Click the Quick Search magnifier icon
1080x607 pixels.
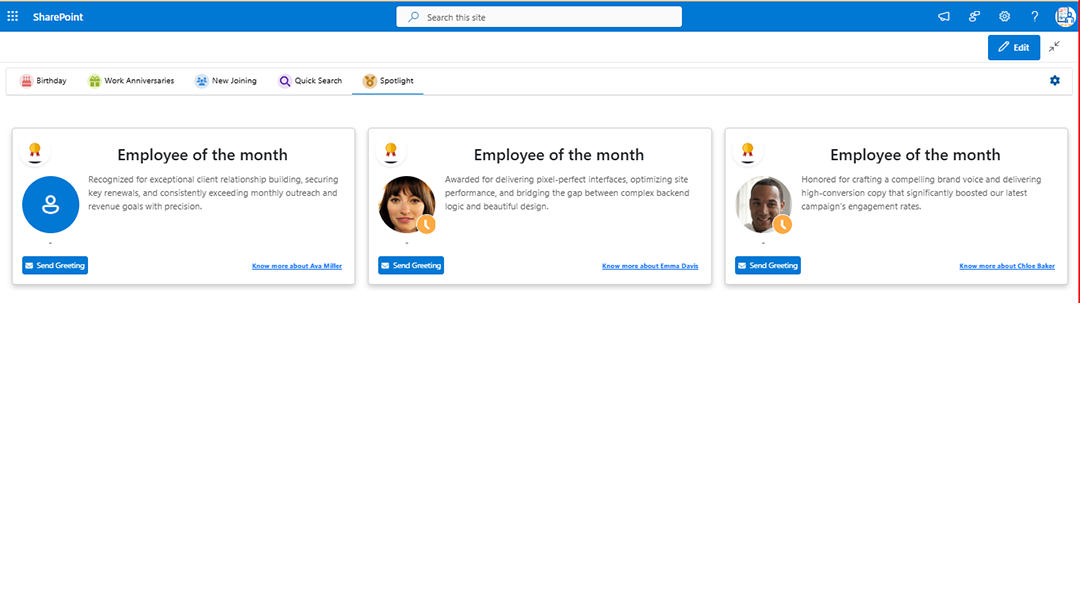pos(284,80)
